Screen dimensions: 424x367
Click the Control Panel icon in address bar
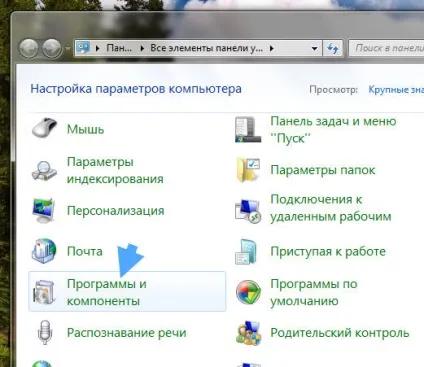point(83,48)
